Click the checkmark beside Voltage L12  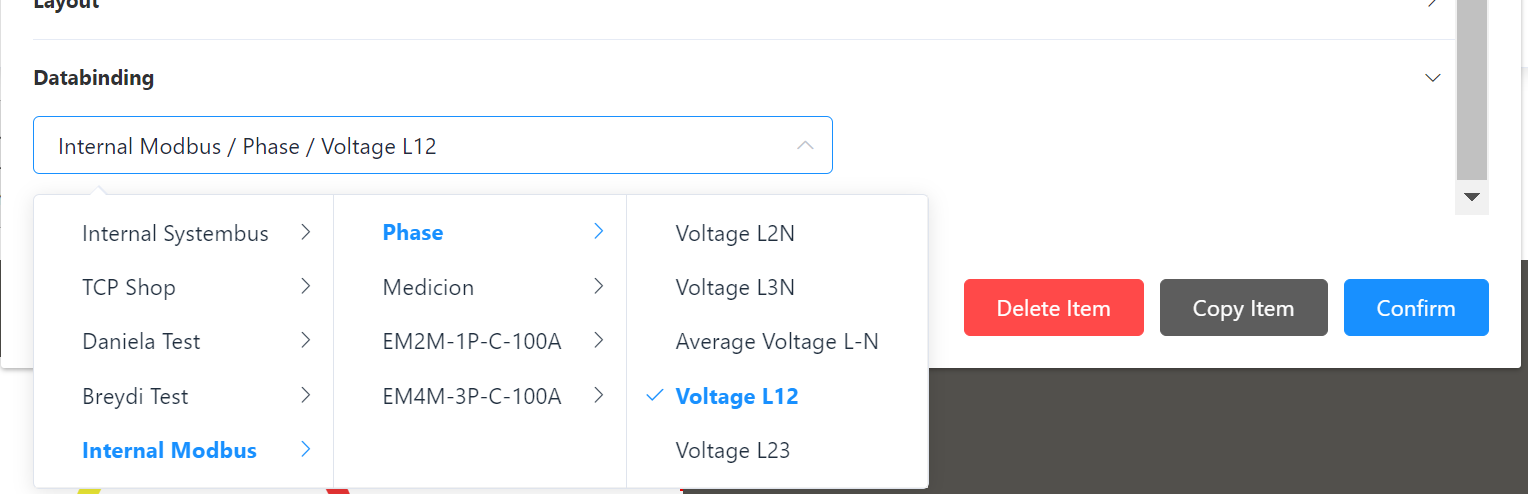[x=655, y=396]
